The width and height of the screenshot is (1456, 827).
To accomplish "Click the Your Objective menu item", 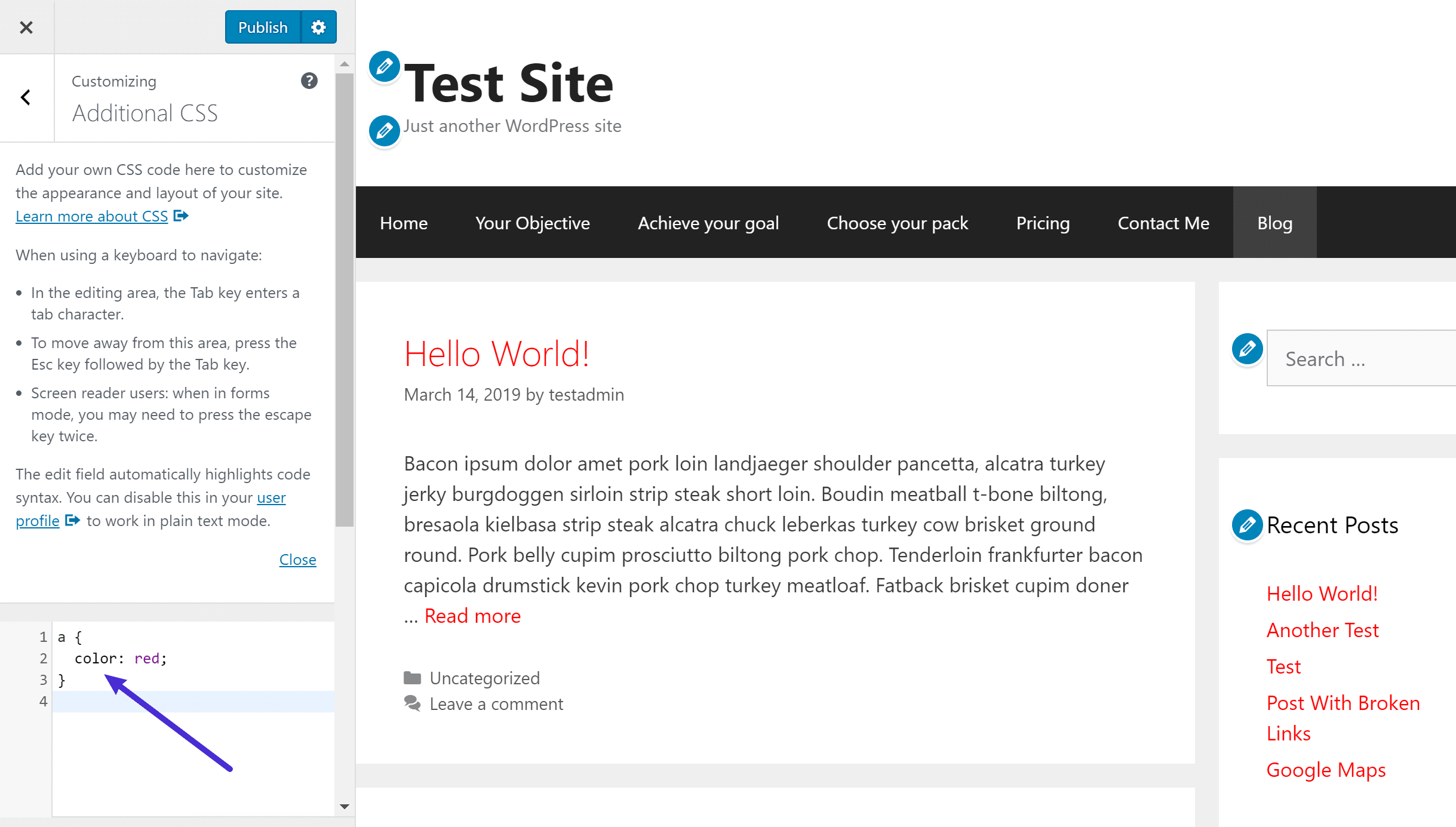I will [x=532, y=222].
